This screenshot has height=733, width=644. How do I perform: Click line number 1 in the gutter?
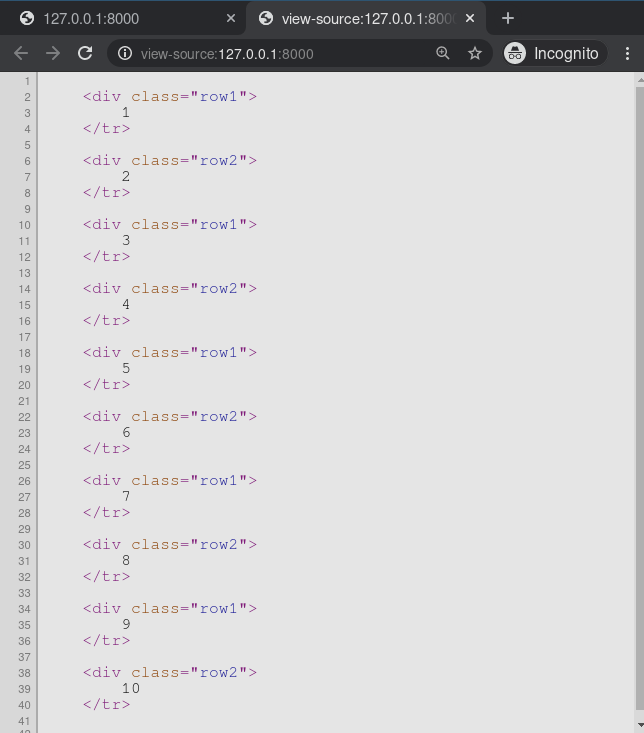point(28,81)
